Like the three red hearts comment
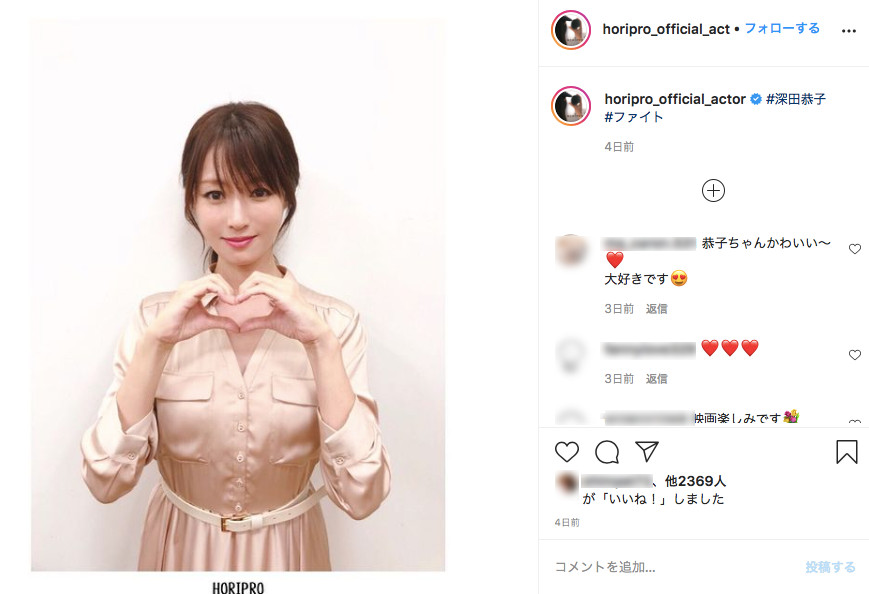Image resolution: width=869 pixels, height=594 pixels. click(x=855, y=355)
